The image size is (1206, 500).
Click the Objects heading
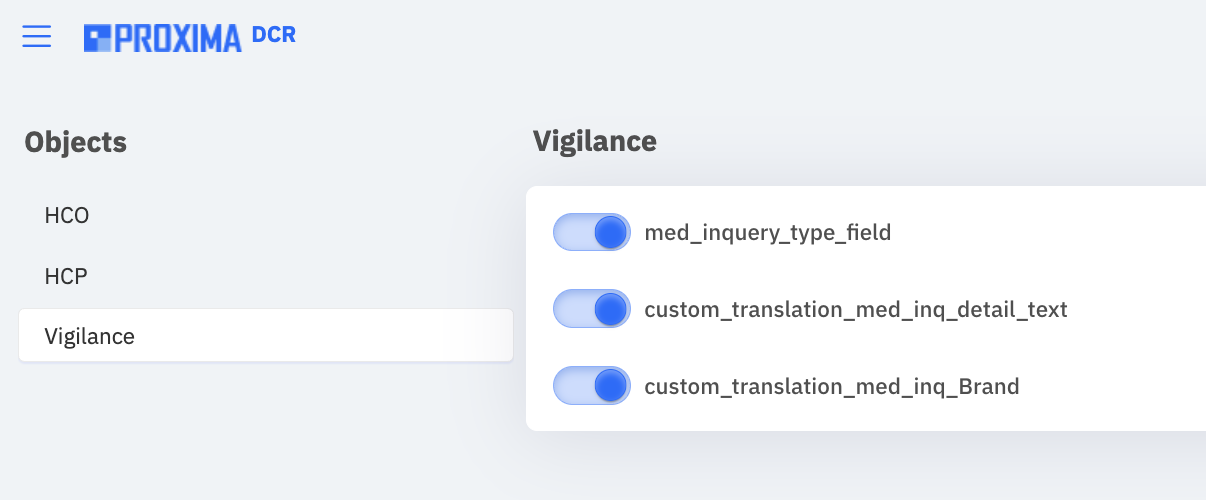[76, 142]
